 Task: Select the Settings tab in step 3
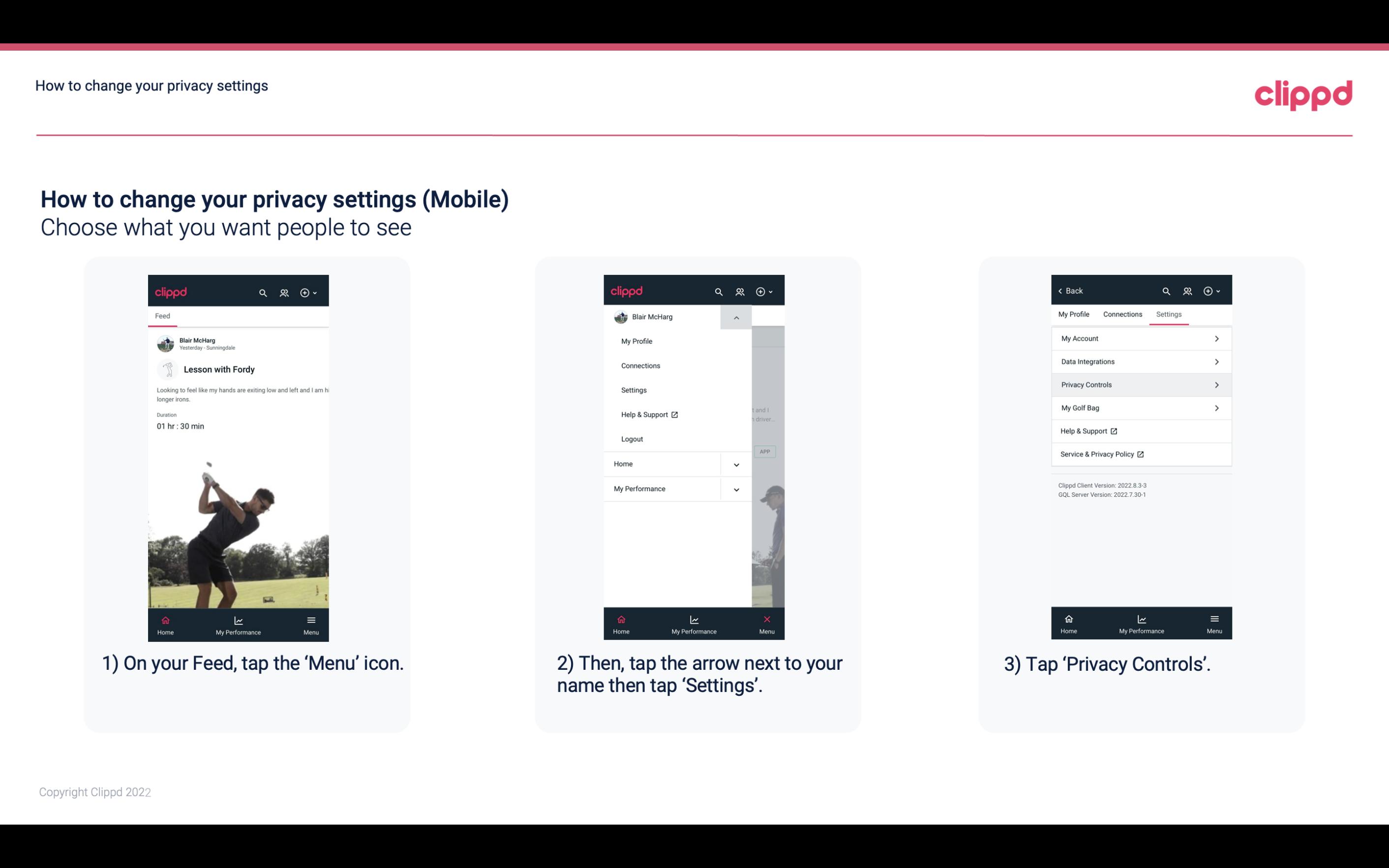(x=1169, y=314)
